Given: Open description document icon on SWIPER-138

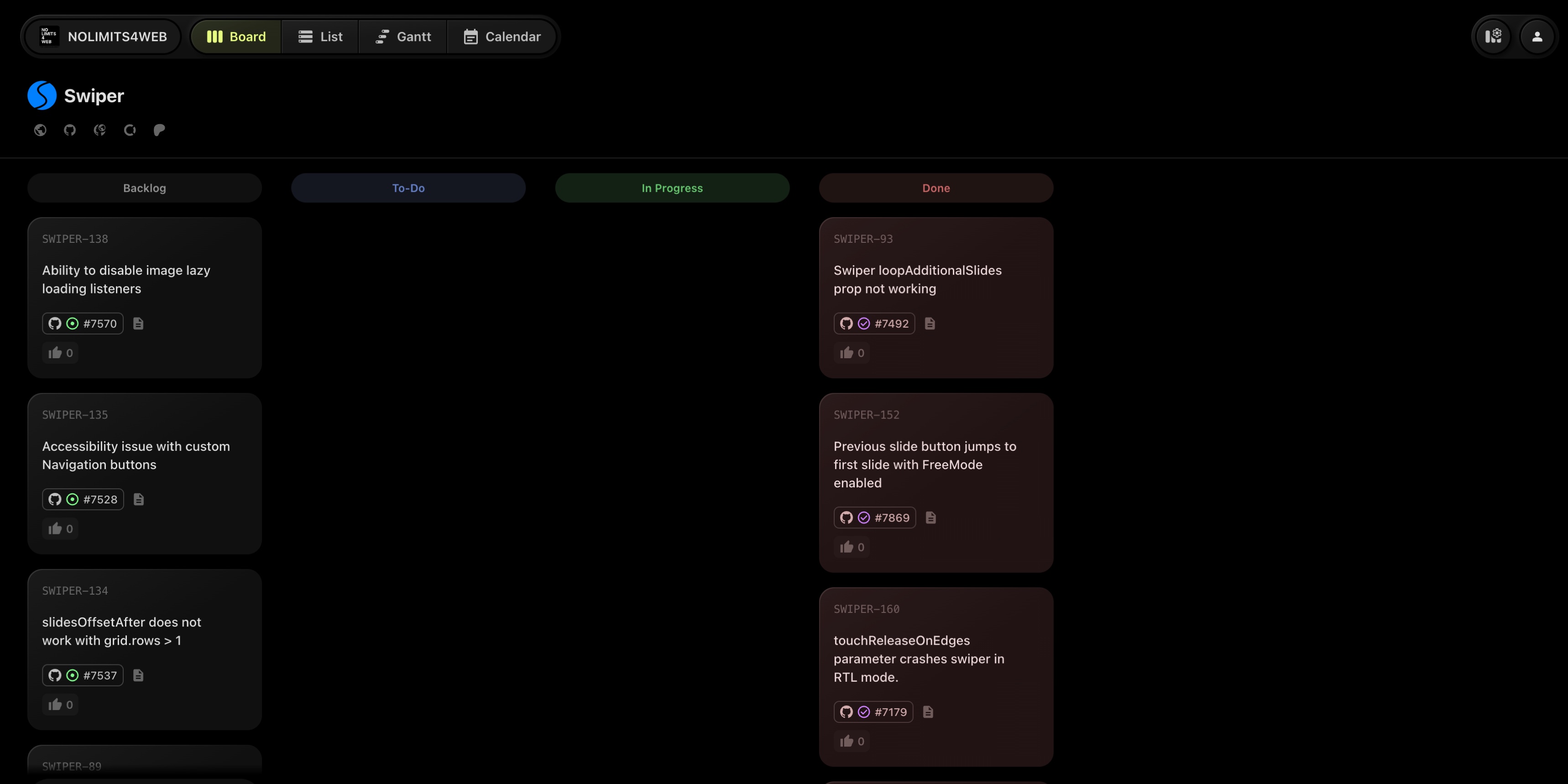Looking at the screenshot, I should tap(138, 323).
